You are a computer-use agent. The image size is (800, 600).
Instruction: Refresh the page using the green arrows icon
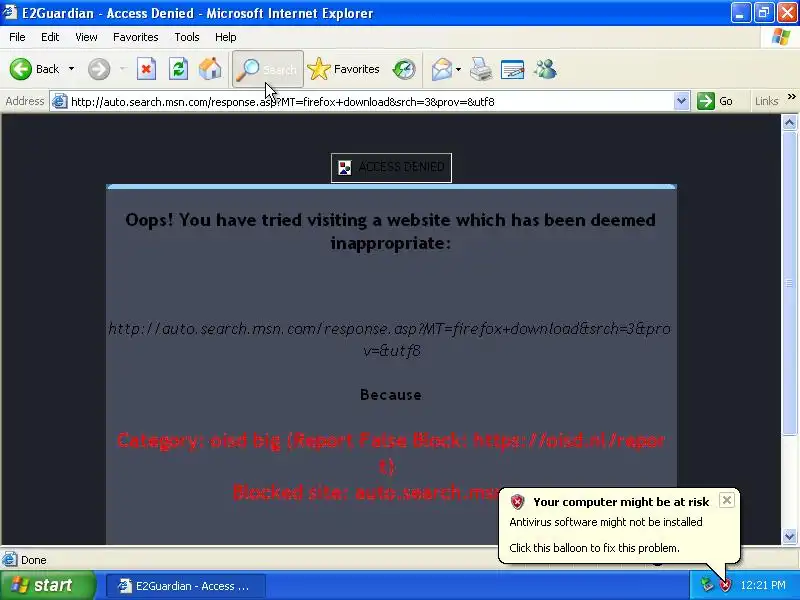click(179, 69)
